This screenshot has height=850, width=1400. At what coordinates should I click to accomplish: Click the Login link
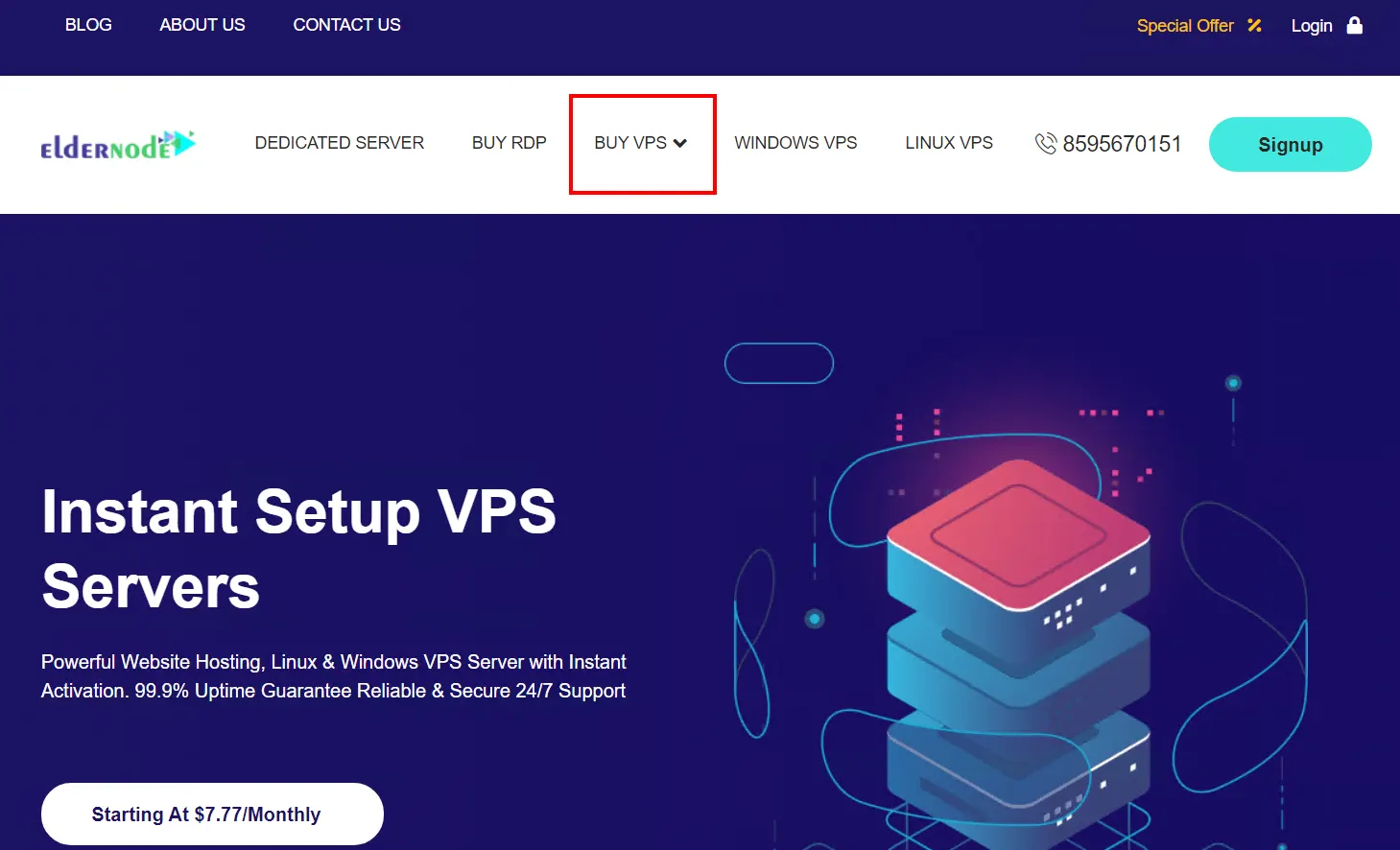point(1312,26)
